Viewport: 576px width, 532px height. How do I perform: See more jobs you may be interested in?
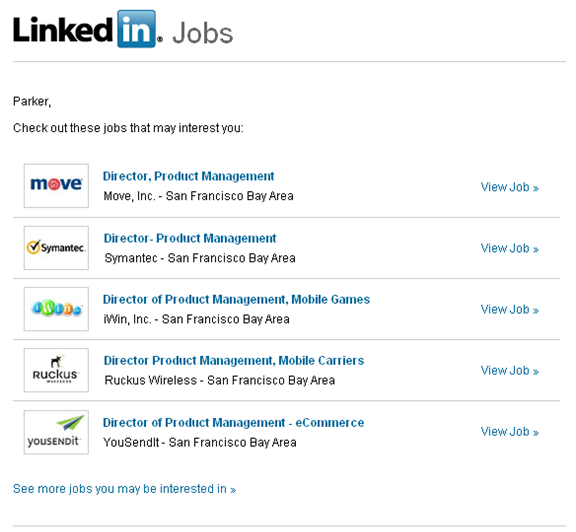click(x=124, y=489)
